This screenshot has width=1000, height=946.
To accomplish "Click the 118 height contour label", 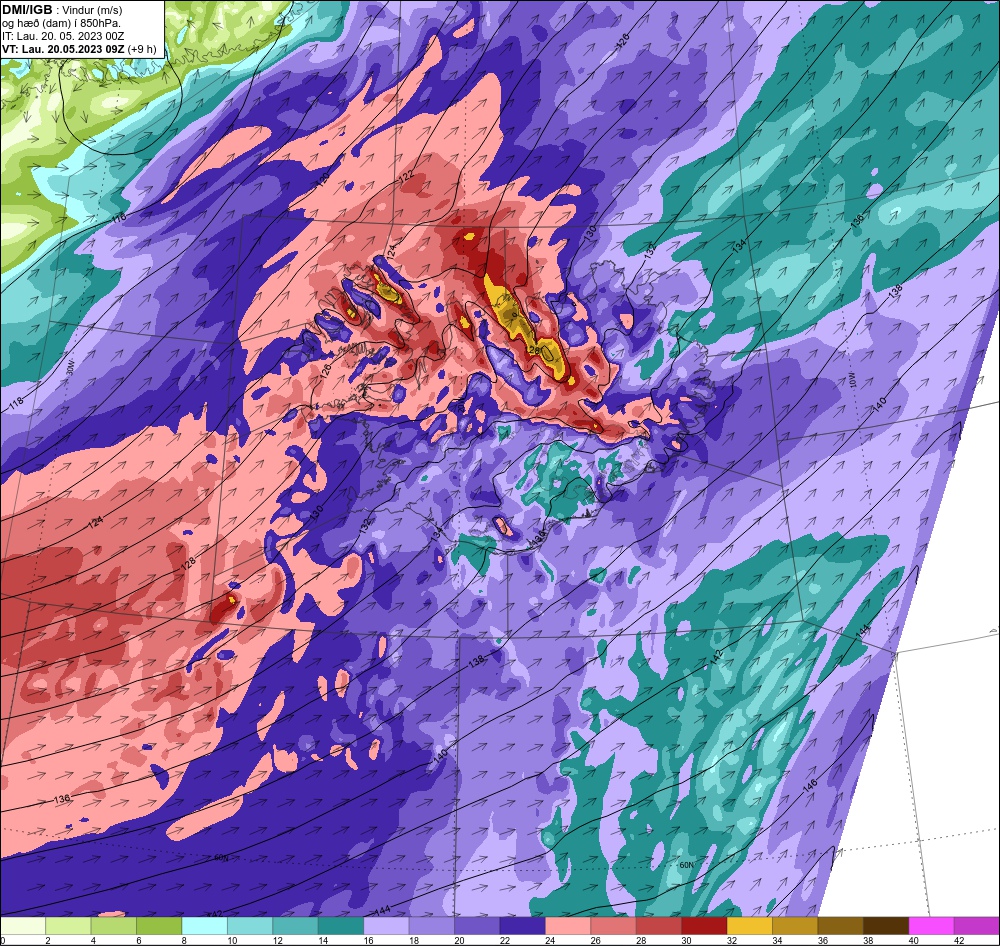I will (15, 403).
